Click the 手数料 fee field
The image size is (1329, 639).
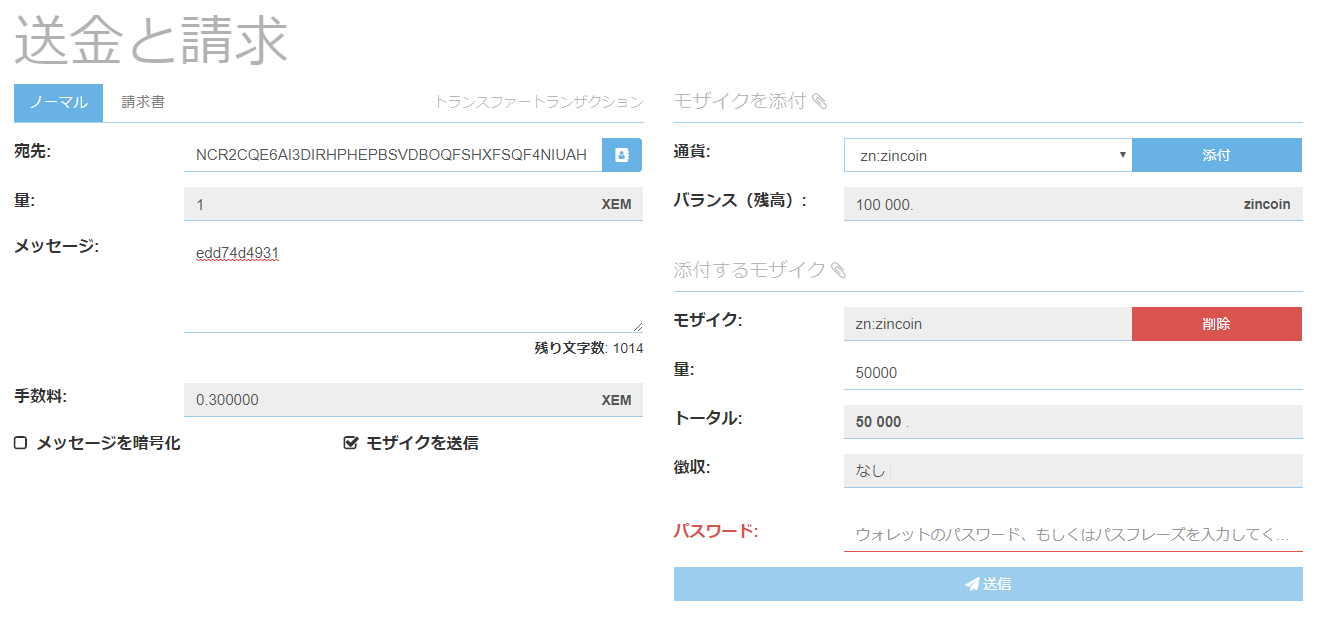pos(392,400)
